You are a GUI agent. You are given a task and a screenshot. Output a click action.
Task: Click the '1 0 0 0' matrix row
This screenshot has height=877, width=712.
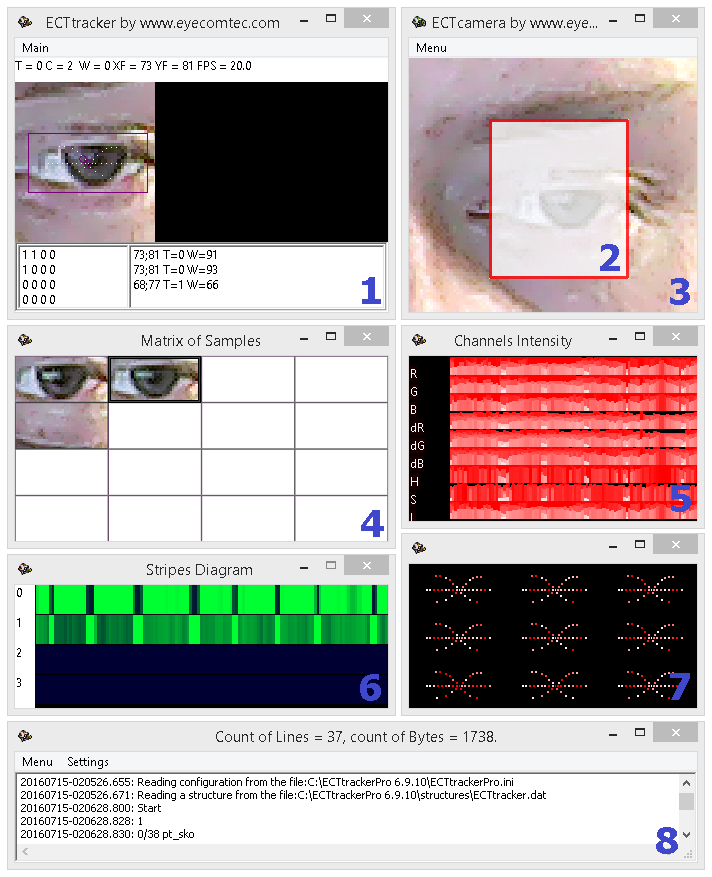point(39,270)
